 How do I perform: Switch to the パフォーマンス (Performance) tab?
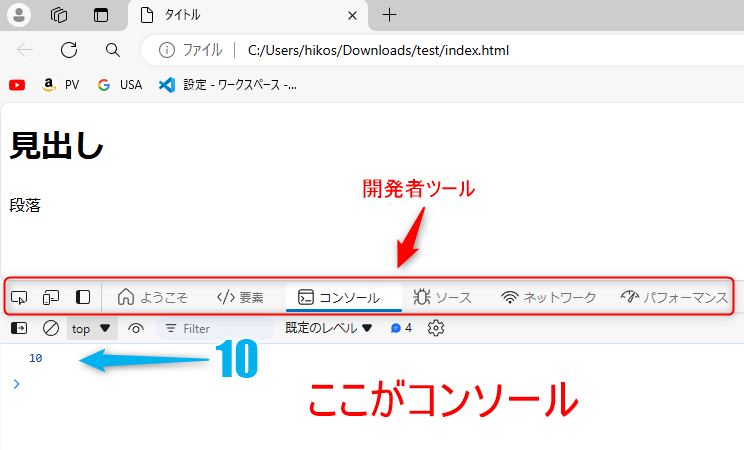[674, 297]
